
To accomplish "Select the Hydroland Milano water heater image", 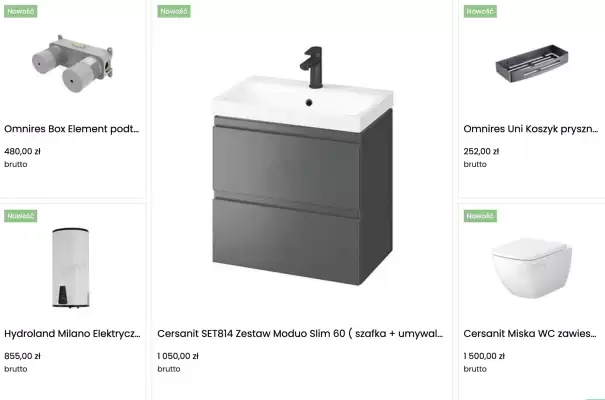I will pos(72,266).
